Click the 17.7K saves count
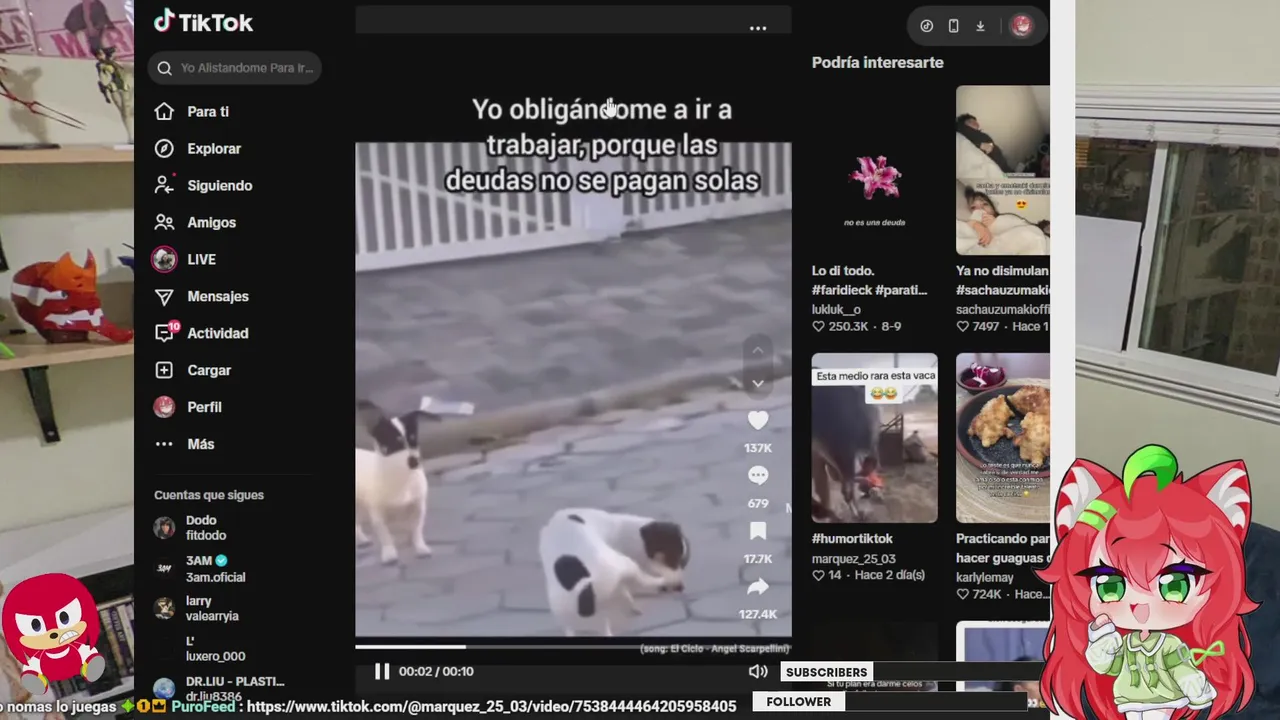The width and height of the screenshot is (1280, 720). point(758,559)
